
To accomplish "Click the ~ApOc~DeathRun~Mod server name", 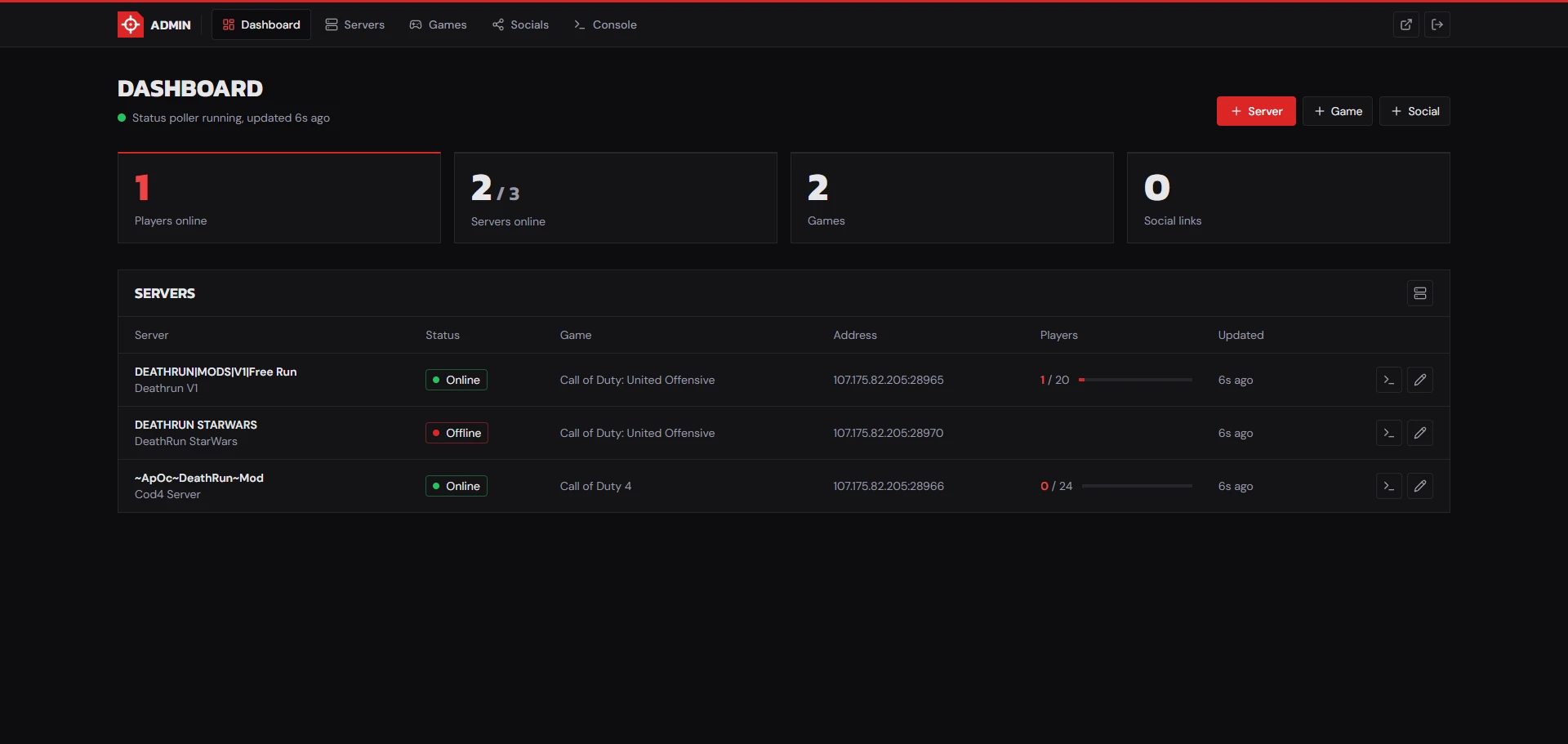I will pyautogui.click(x=199, y=478).
